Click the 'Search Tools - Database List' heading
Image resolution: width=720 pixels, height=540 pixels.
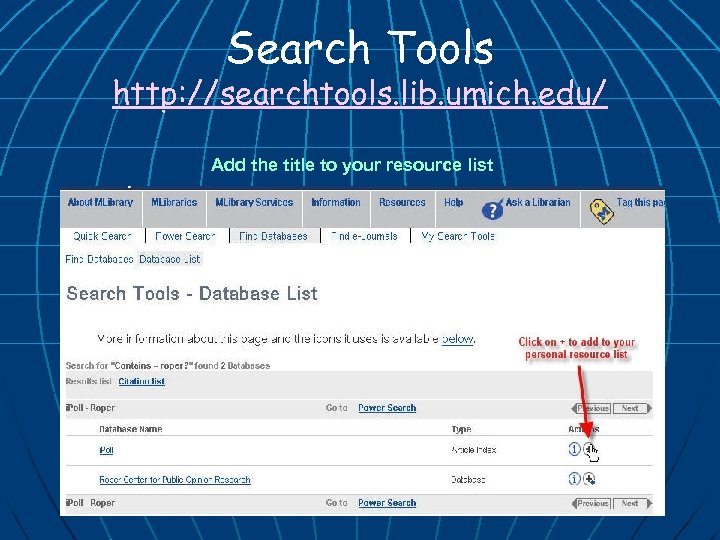[192, 294]
